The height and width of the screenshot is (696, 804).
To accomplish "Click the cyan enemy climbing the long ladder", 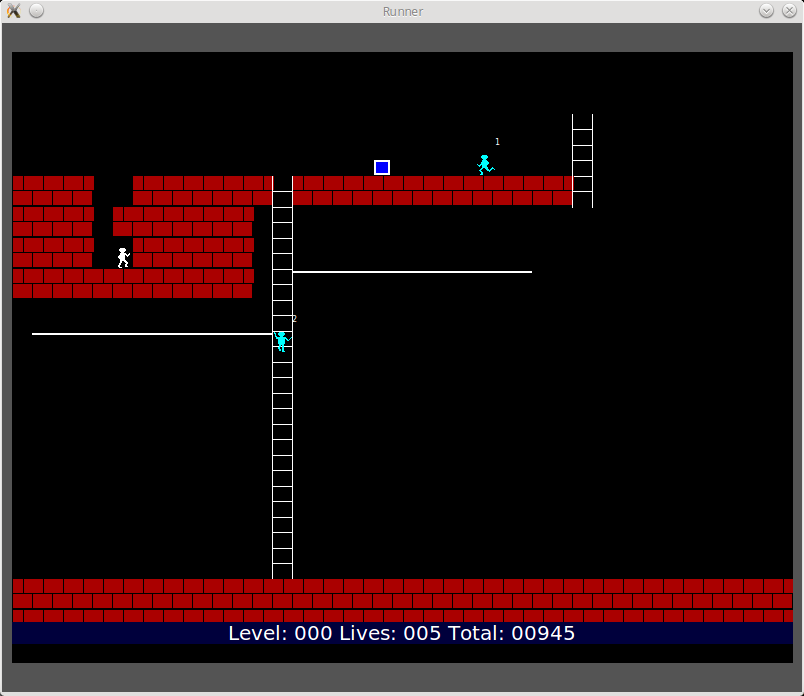I will coord(282,341).
